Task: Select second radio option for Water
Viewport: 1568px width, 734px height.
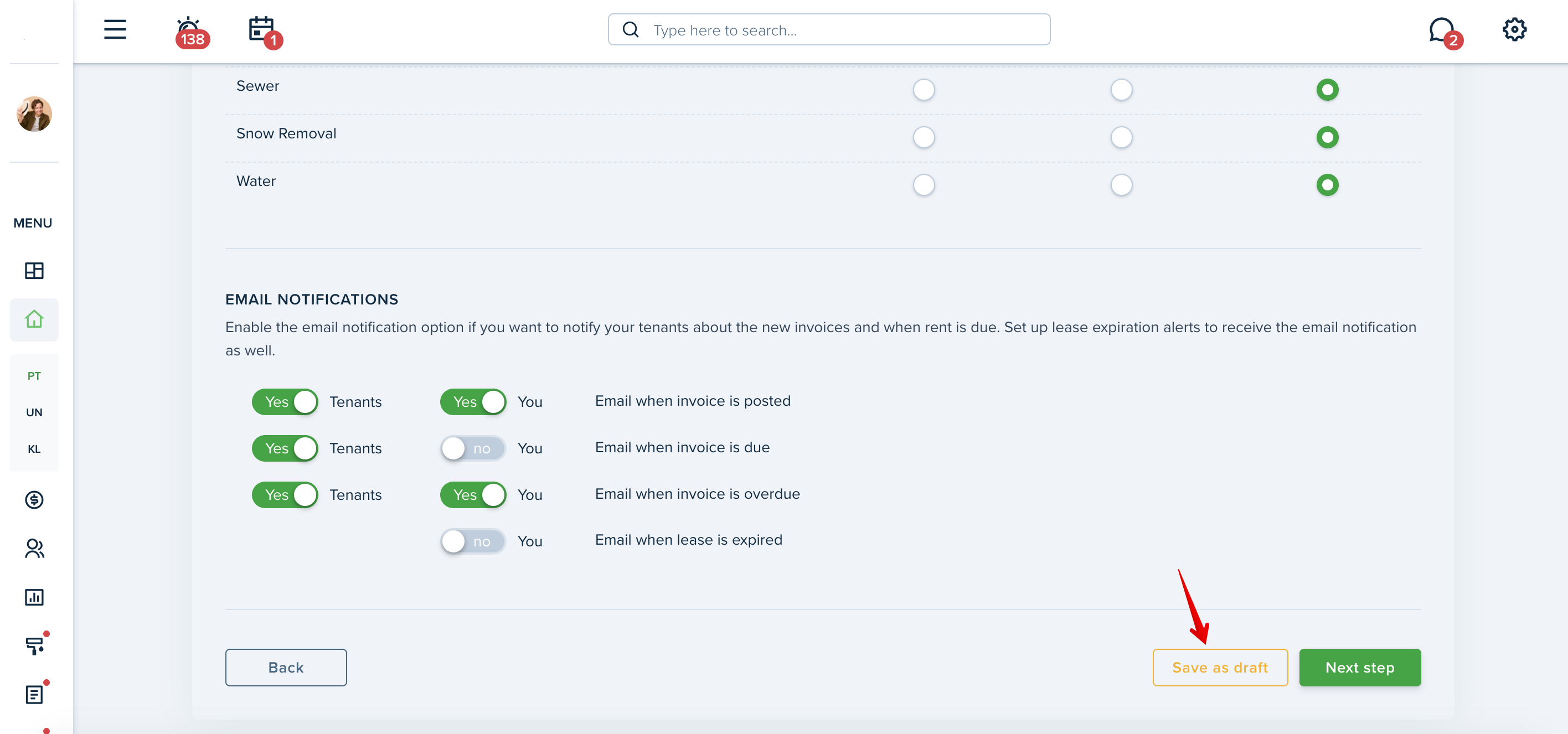Action: tap(1121, 184)
